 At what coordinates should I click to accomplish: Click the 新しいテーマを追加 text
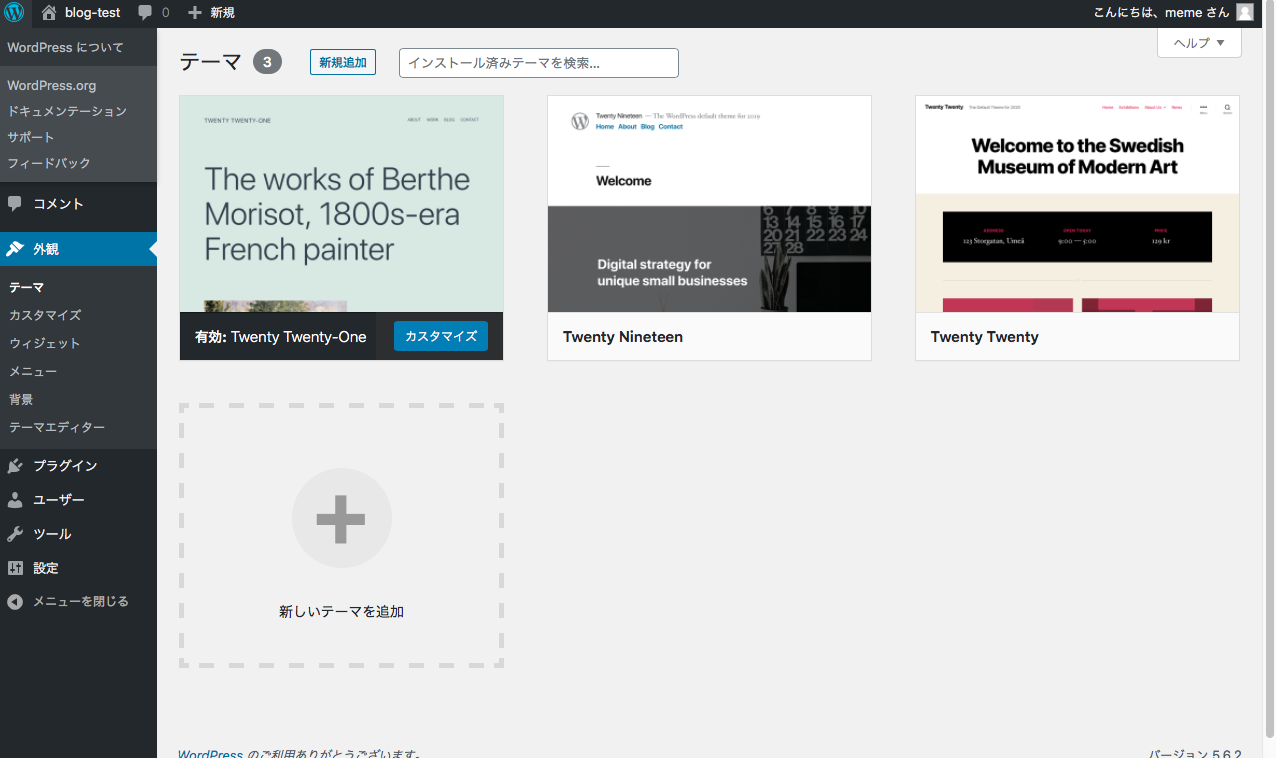pyautogui.click(x=341, y=611)
